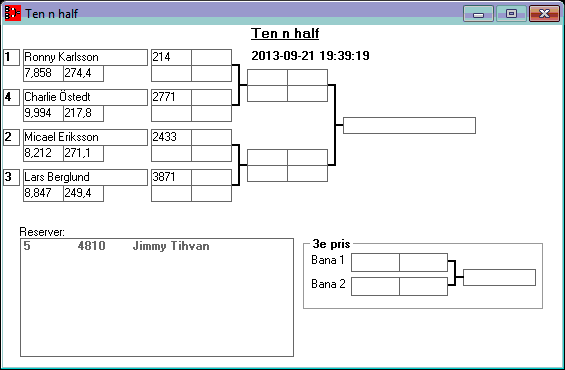Screen dimensions: 565x370
Task: Select score field showing 2771
Action: (x=171, y=97)
